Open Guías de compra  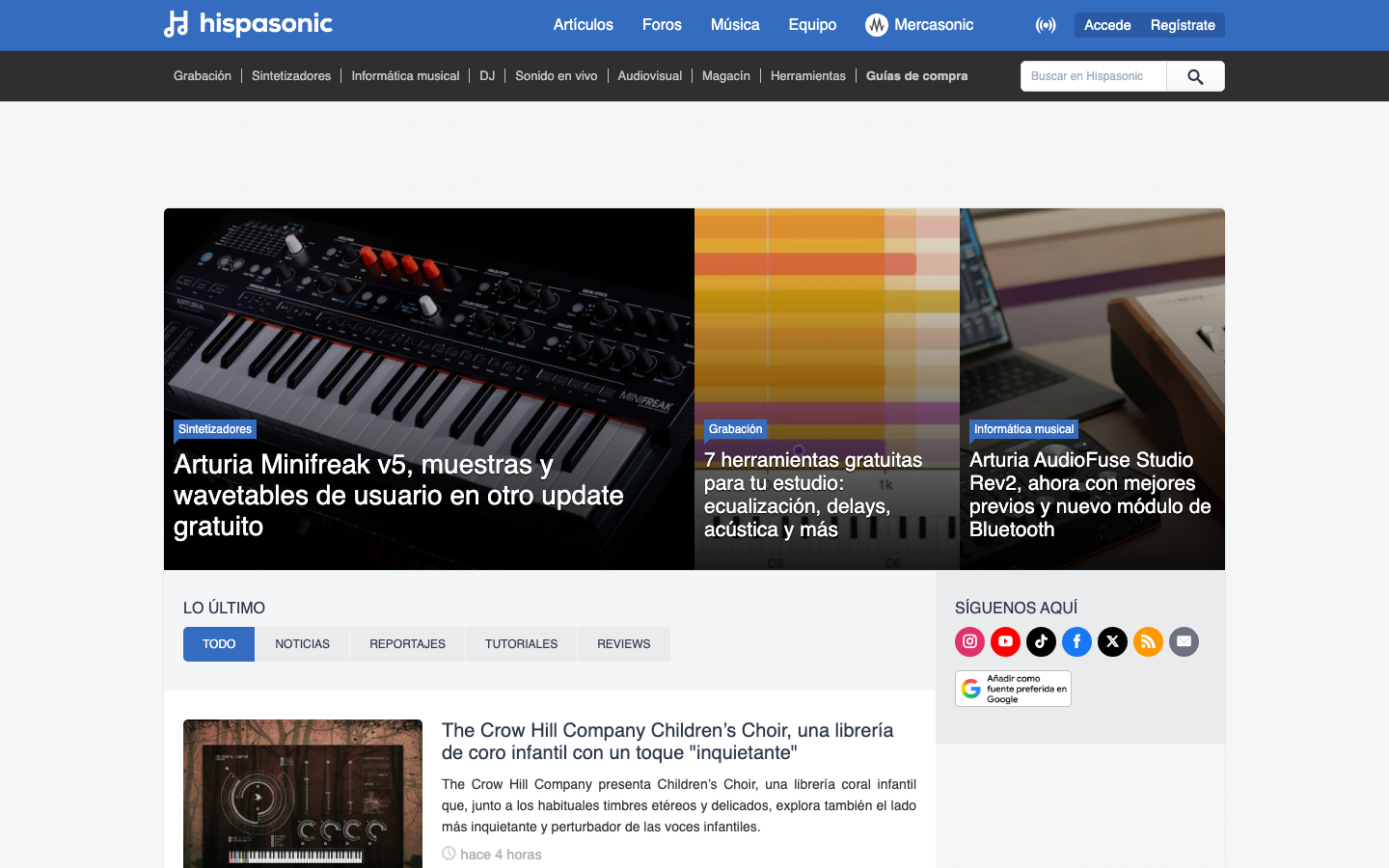tap(916, 76)
